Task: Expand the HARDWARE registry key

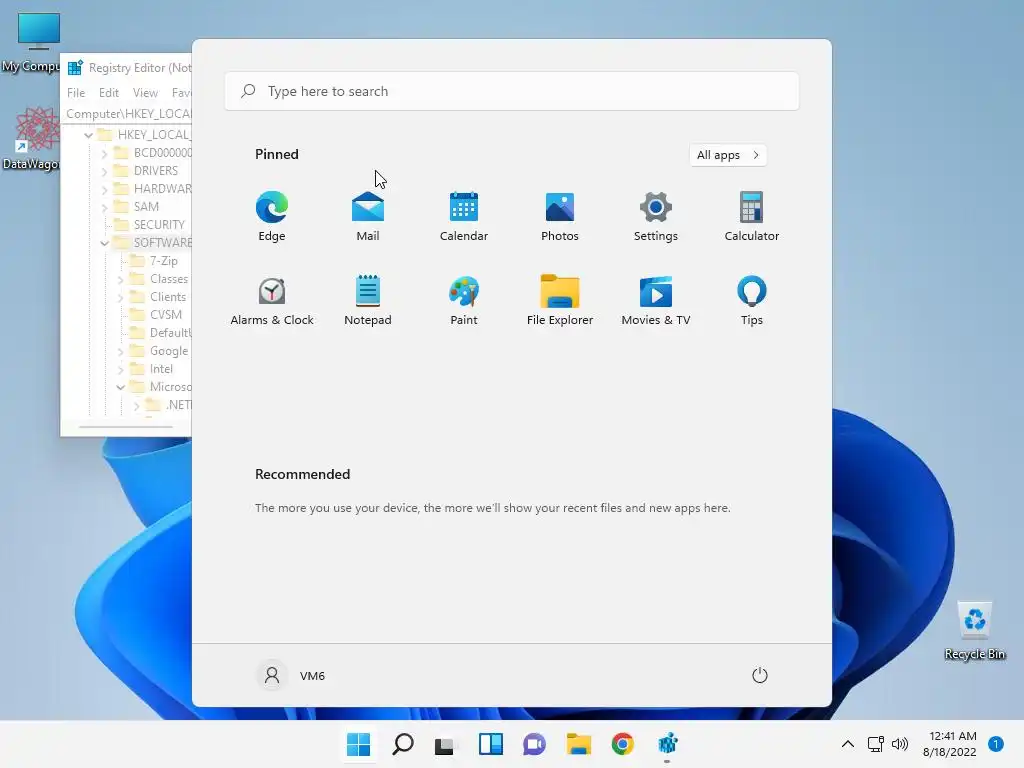Action: pos(104,189)
